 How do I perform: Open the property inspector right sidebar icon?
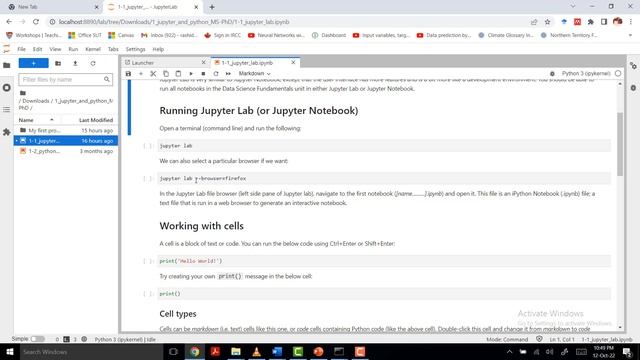(633, 65)
